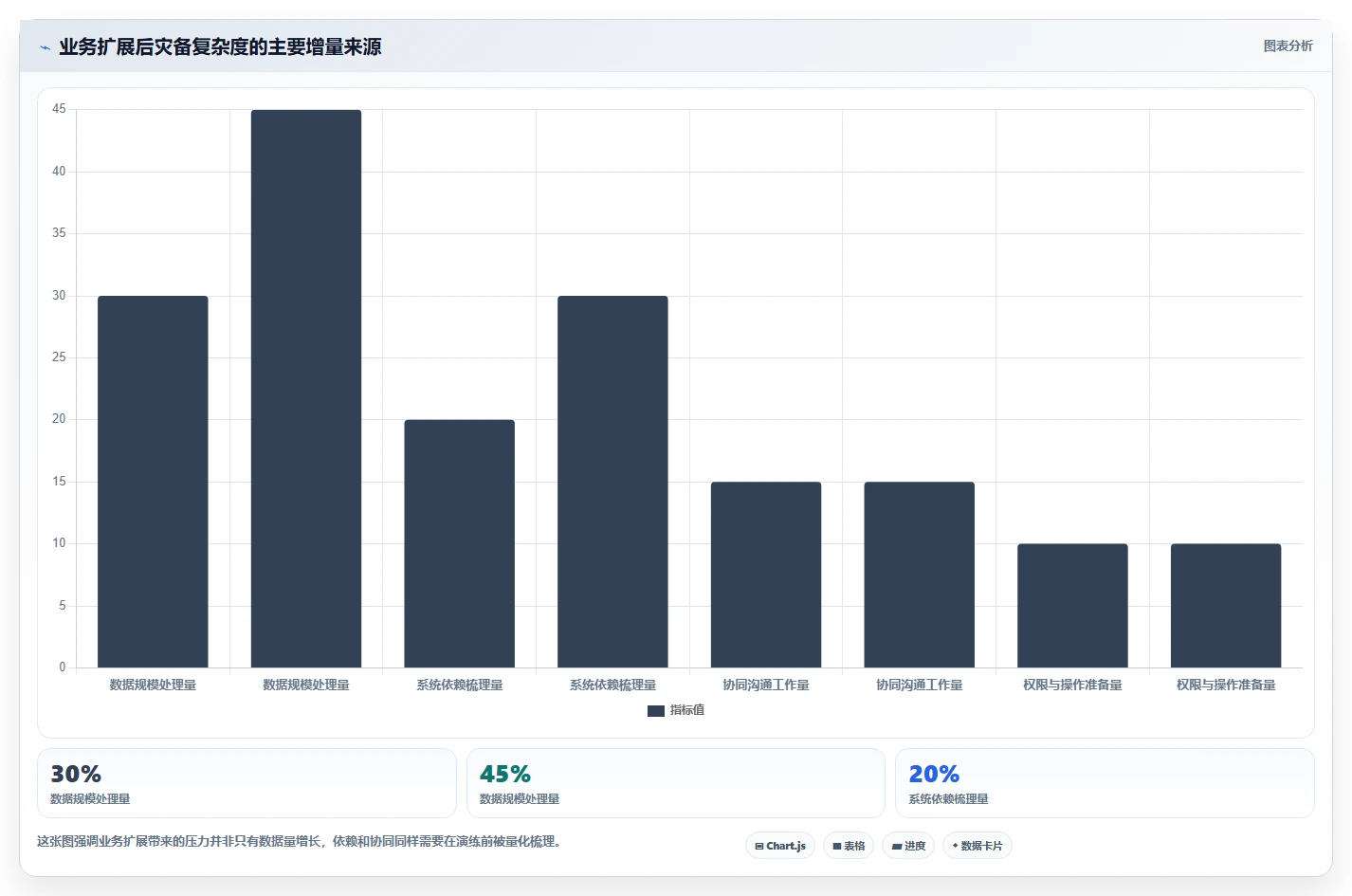Open the 20% 系统依赖梳理量 card
Image resolution: width=1352 pixels, height=896 pixels.
click(x=1105, y=783)
